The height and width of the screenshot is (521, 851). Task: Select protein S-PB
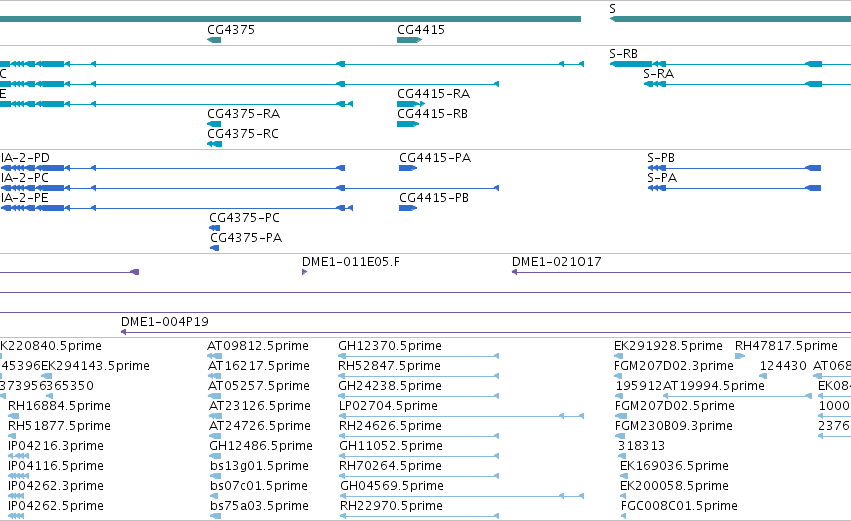pyautogui.click(x=661, y=158)
